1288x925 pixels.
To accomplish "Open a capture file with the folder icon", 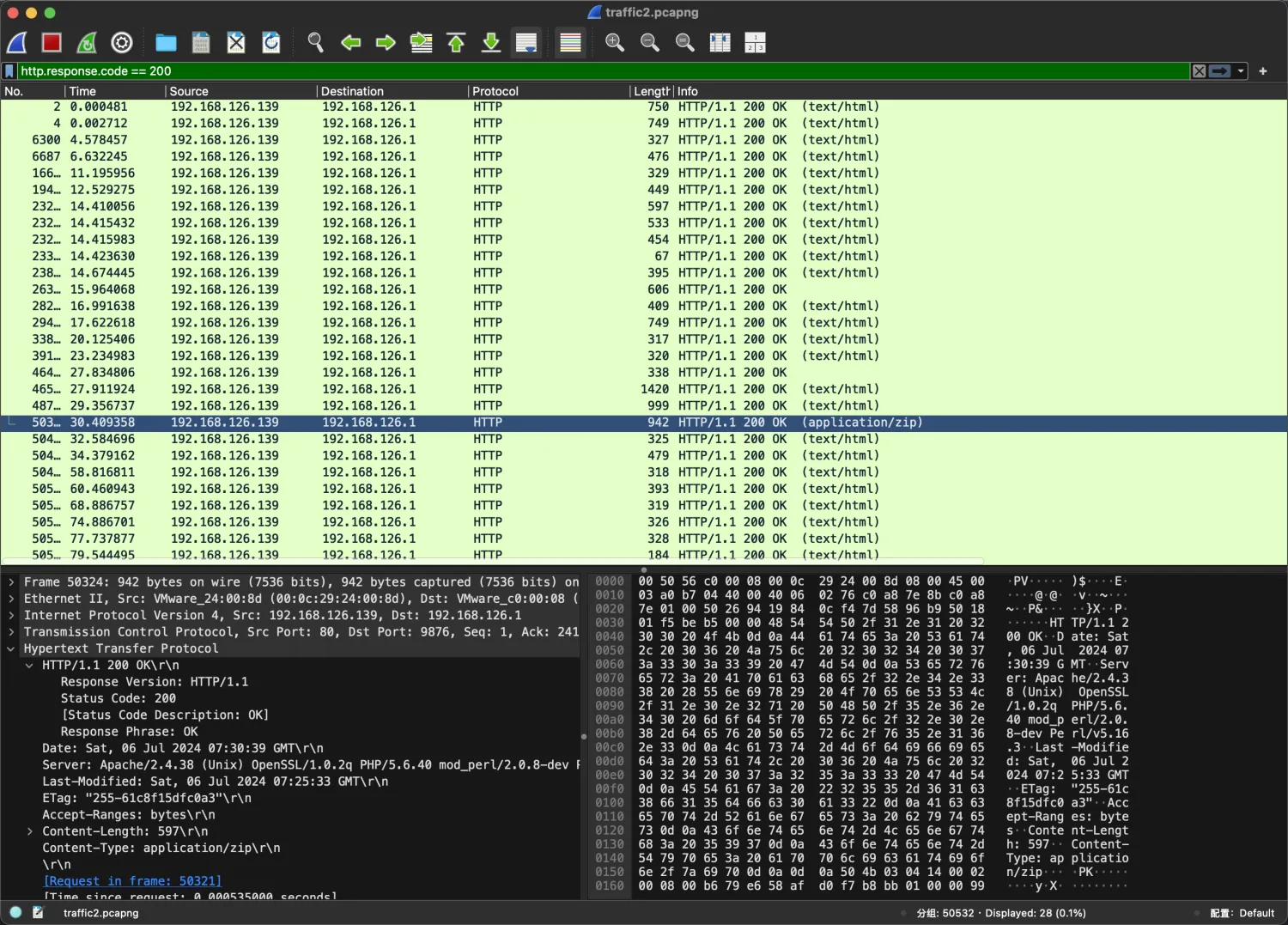I will [166, 42].
